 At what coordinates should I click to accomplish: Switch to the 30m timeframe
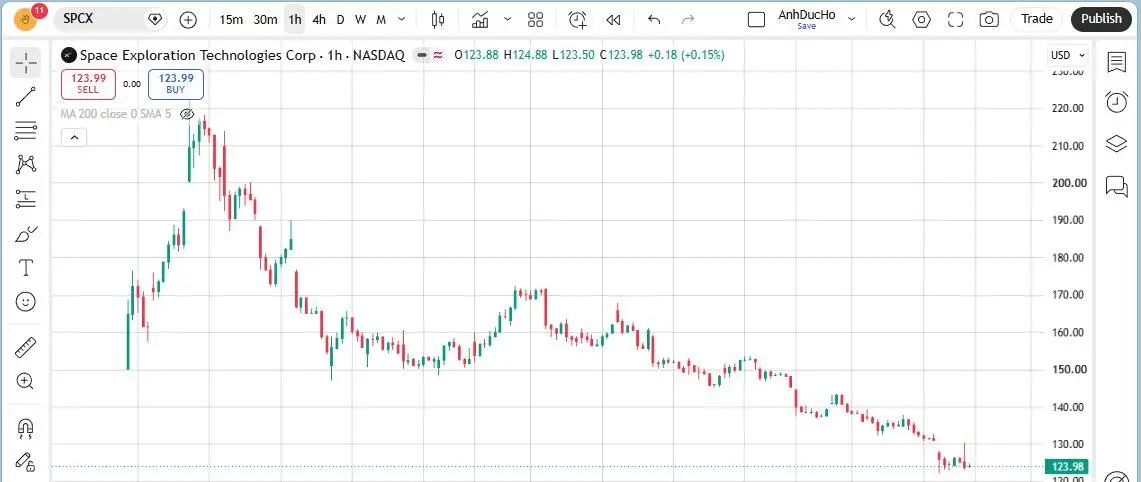(x=265, y=20)
